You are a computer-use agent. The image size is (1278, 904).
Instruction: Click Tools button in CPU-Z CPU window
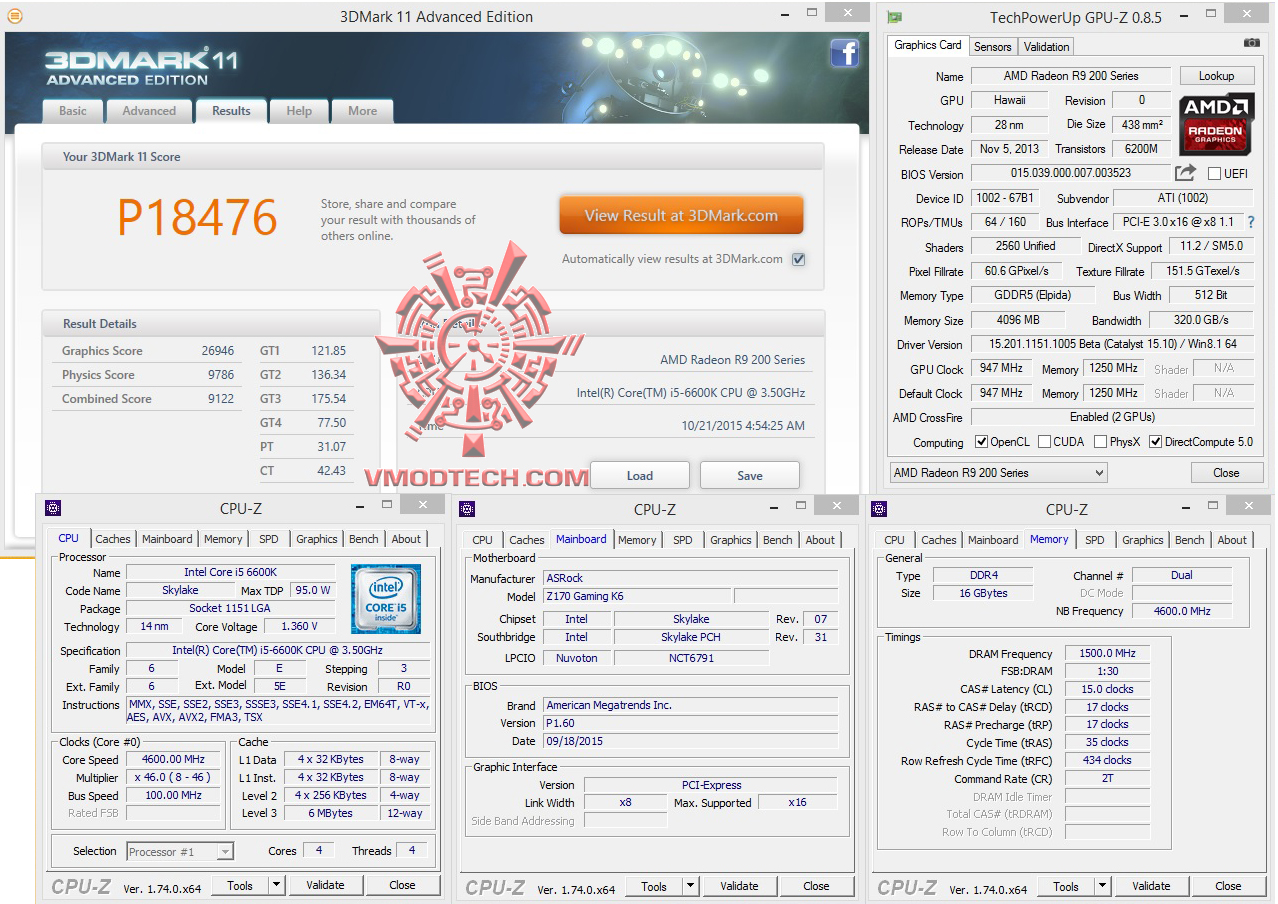(x=240, y=885)
